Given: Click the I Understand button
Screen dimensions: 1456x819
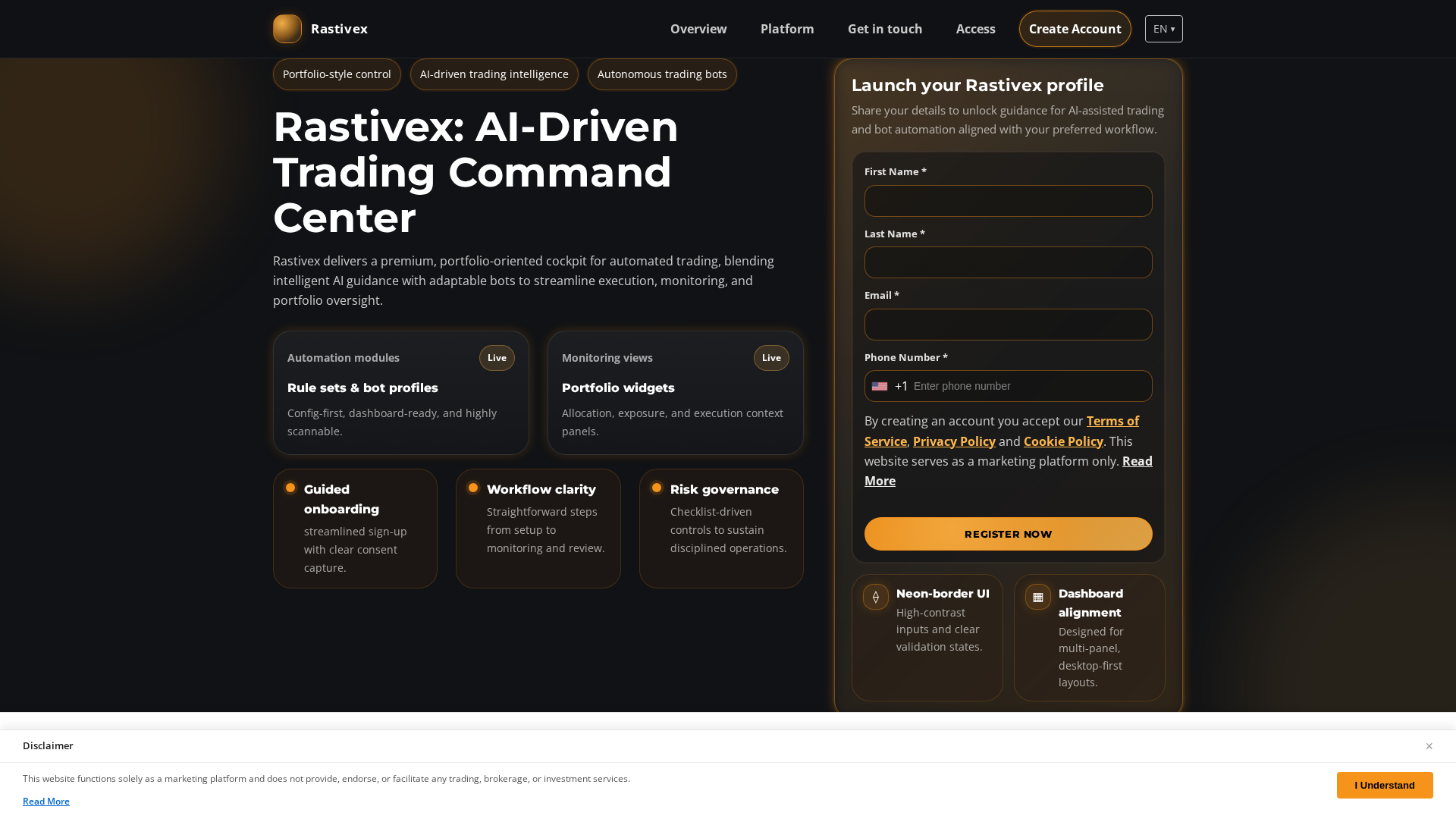Looking at the screenshot, I should click(x=1384, y=785).
